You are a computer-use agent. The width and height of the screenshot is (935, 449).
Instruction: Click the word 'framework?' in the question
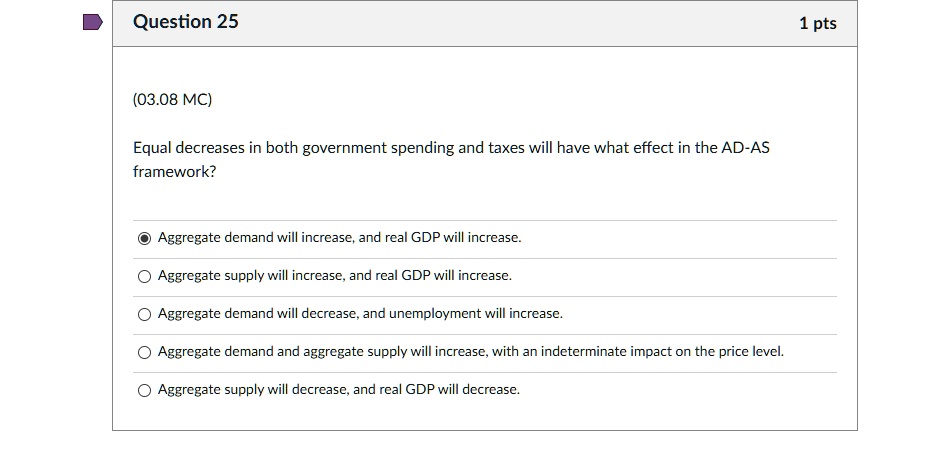pos(174,172)
